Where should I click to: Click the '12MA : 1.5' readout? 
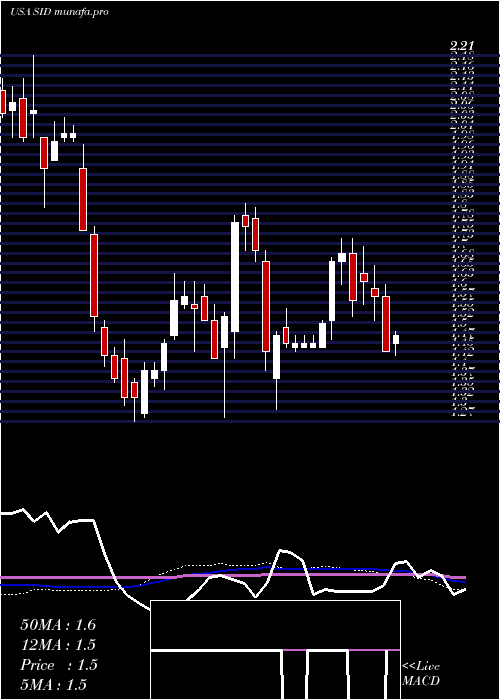click(x=58, y=645)
